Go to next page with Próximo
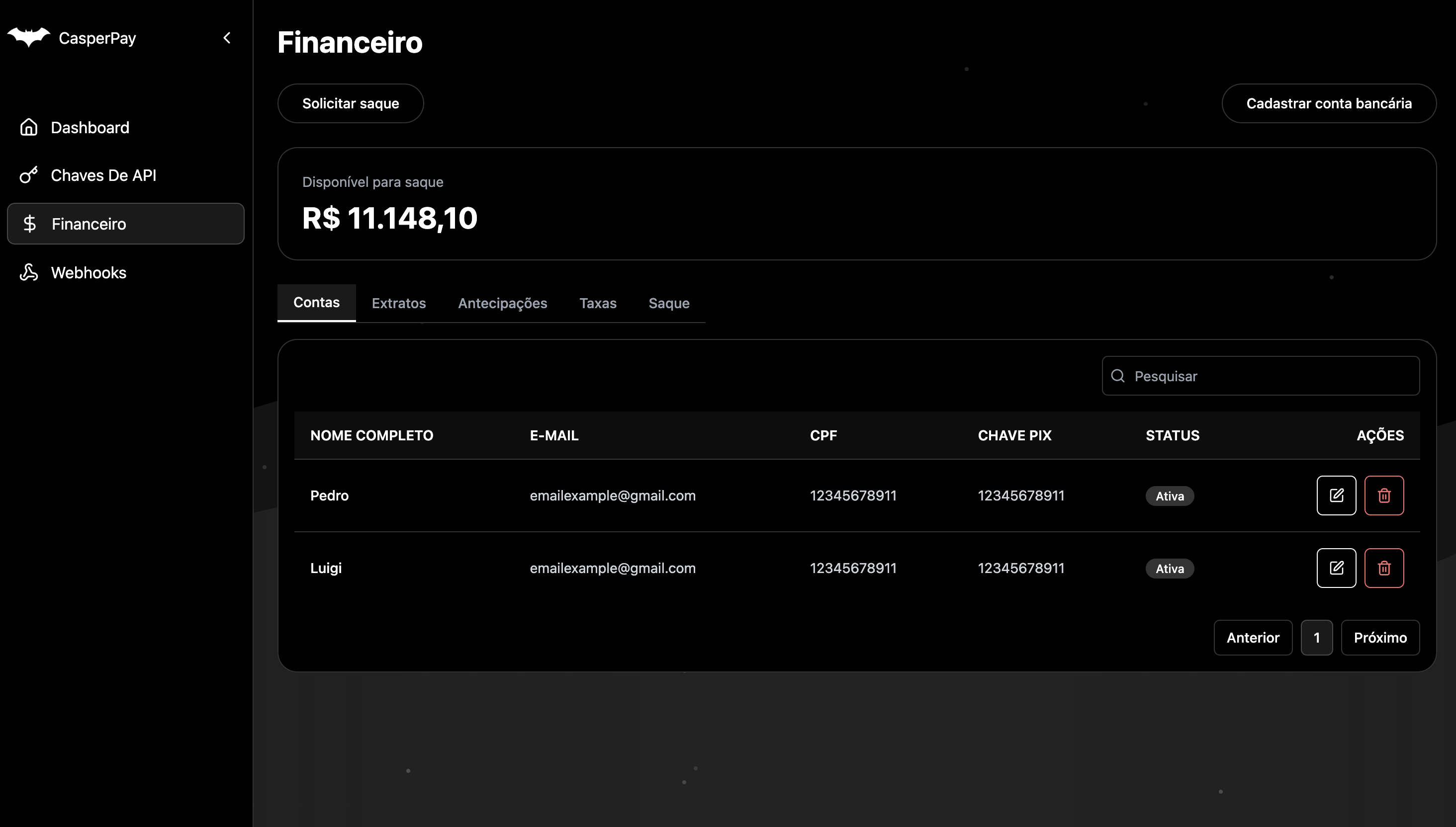The height and width of the screenshot is (827, 1456). [1380, 637]
